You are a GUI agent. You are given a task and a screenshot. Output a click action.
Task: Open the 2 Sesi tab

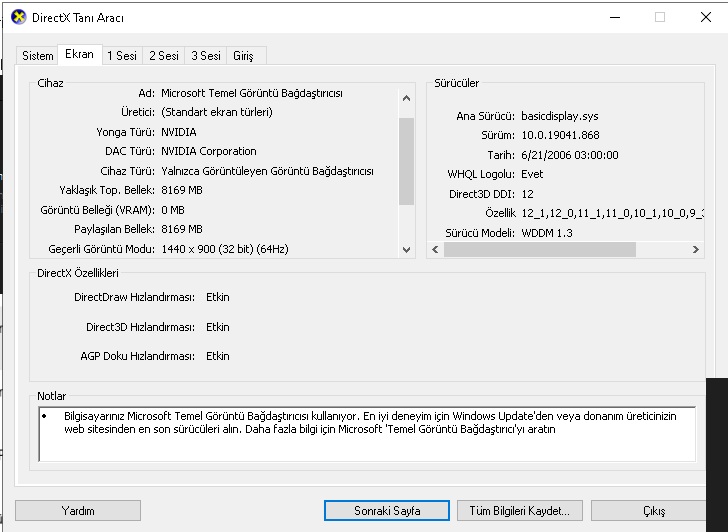pyautogui.click(x=164, y=56)
